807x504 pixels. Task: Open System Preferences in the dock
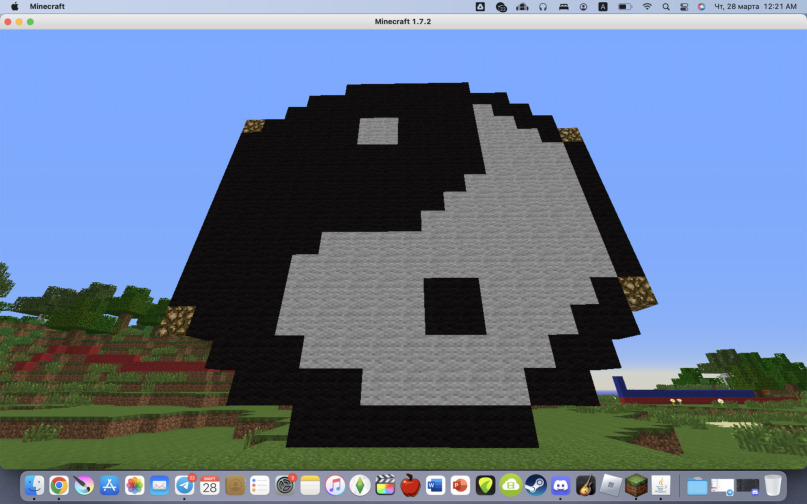point(285,485)
